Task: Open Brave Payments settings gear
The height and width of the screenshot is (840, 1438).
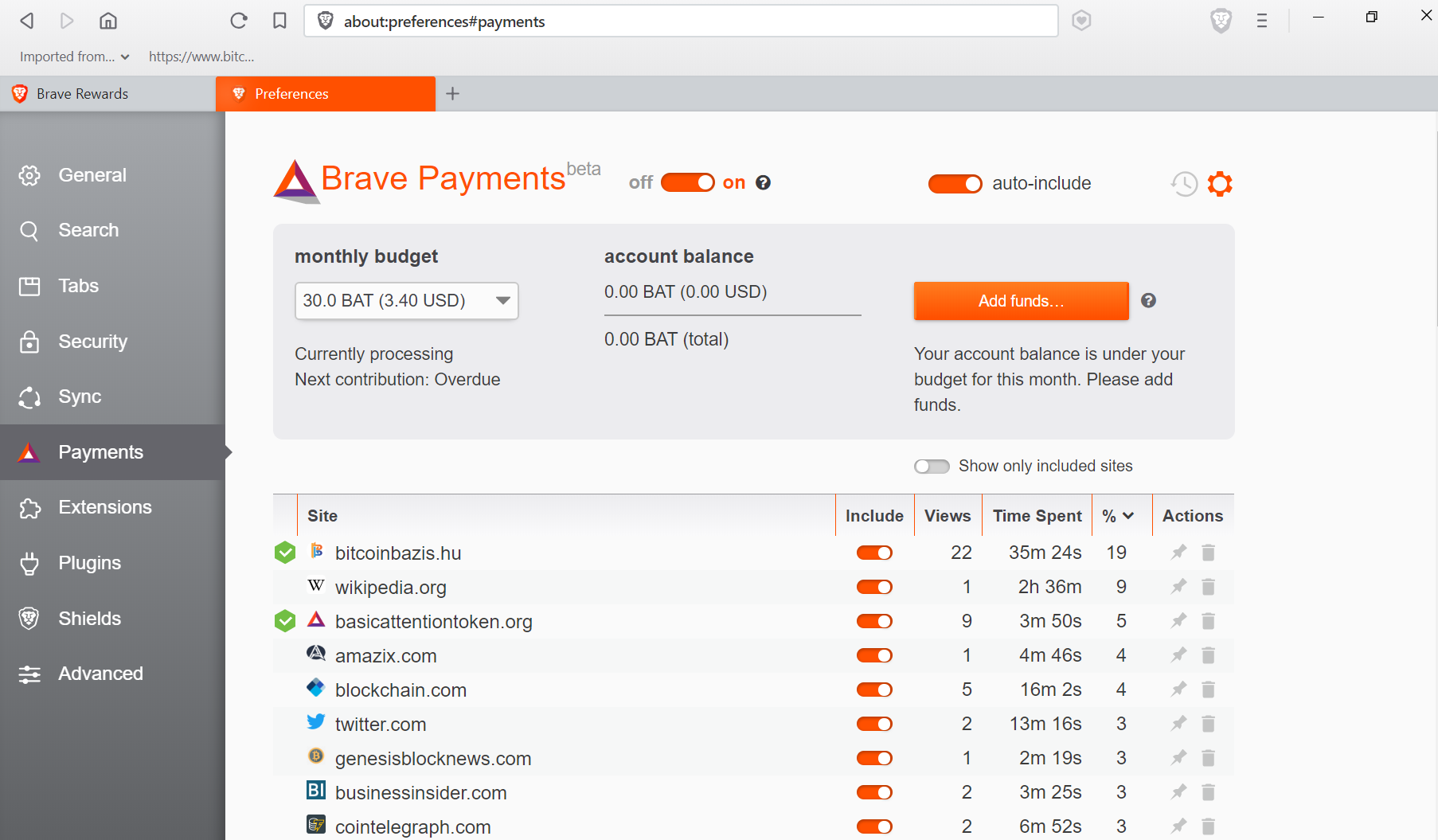Action: click(x=1220, y=184)
